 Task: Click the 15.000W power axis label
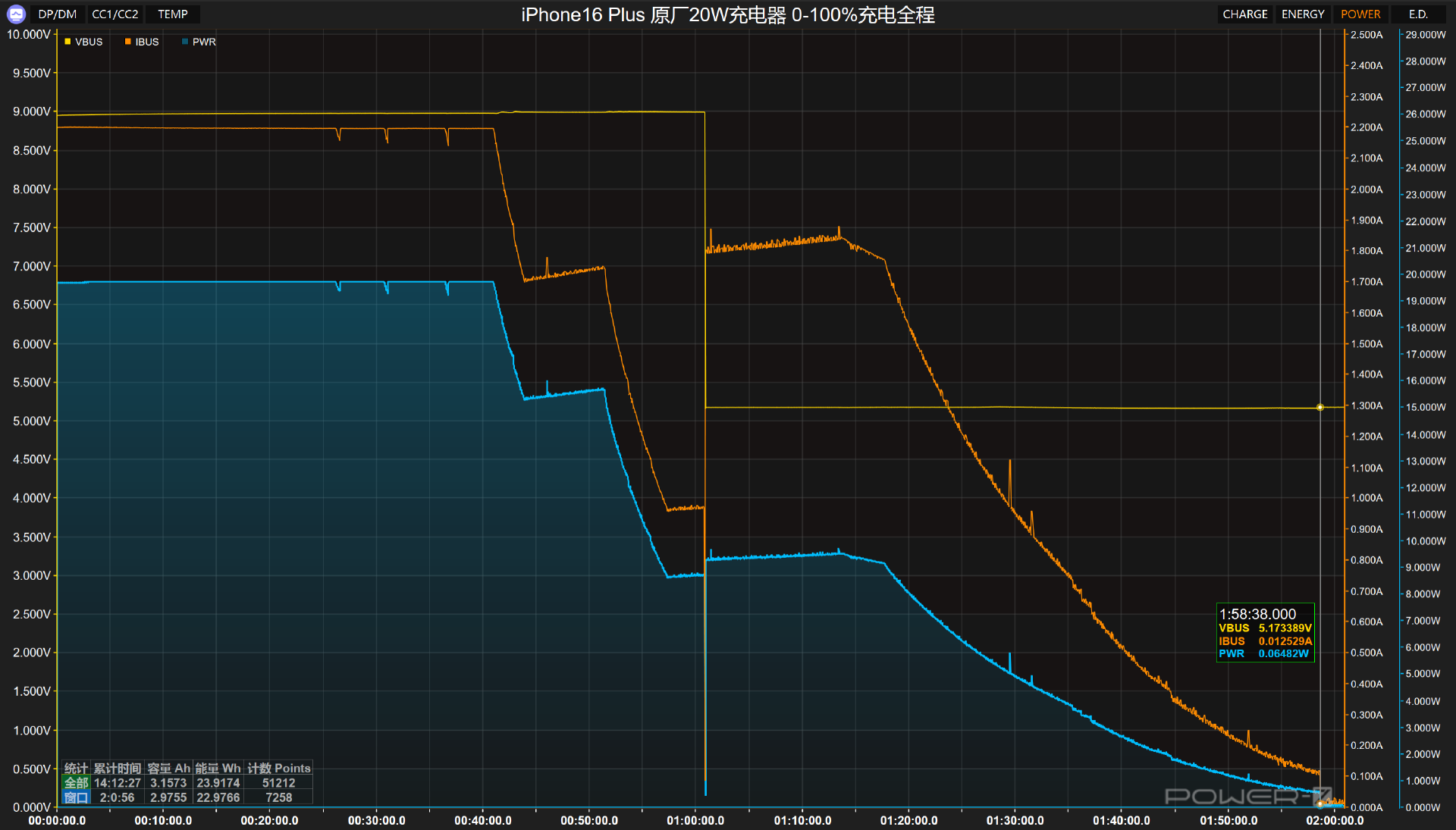[1426, 407]
